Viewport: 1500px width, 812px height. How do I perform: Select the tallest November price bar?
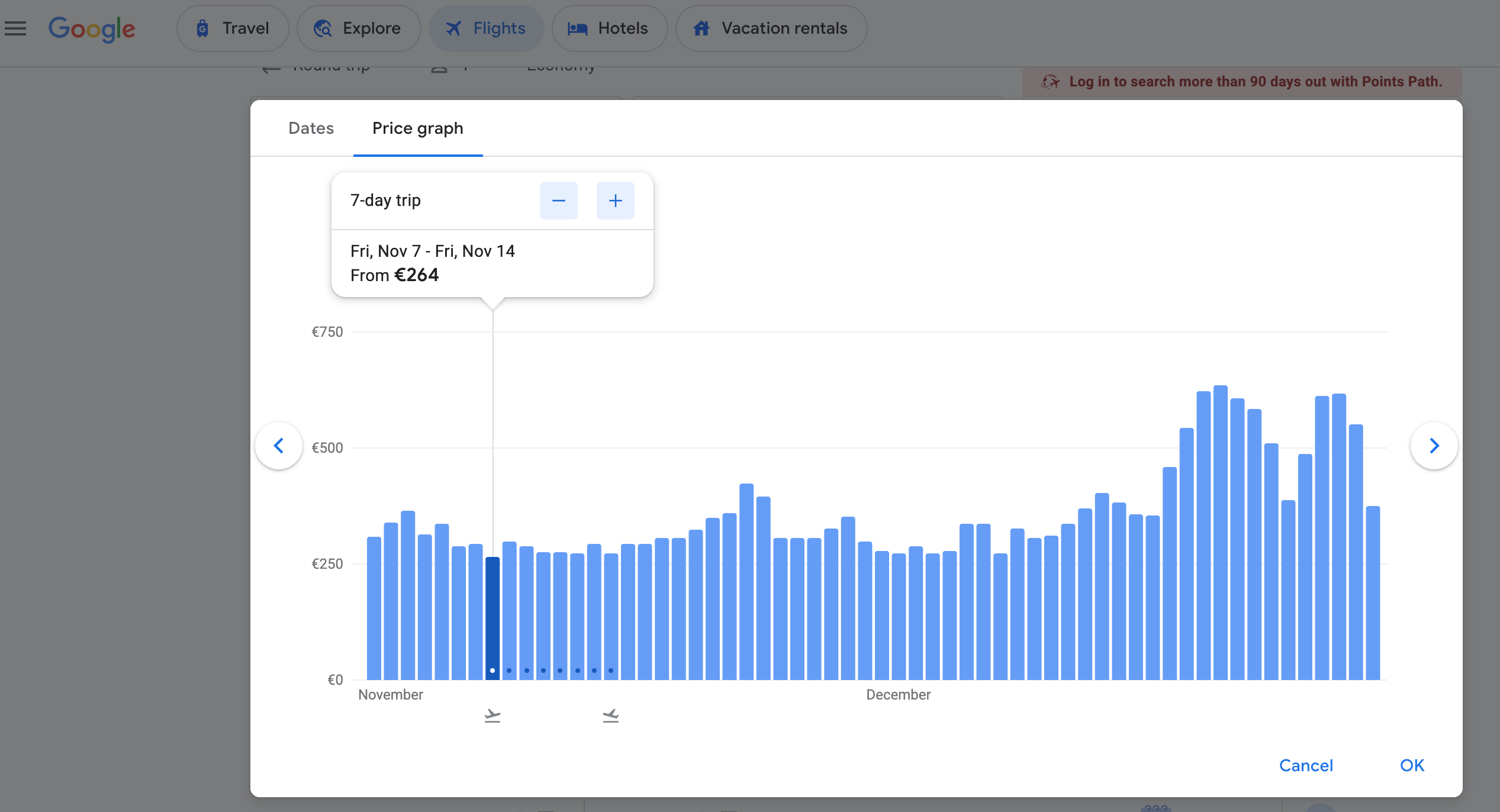point(746,581)
